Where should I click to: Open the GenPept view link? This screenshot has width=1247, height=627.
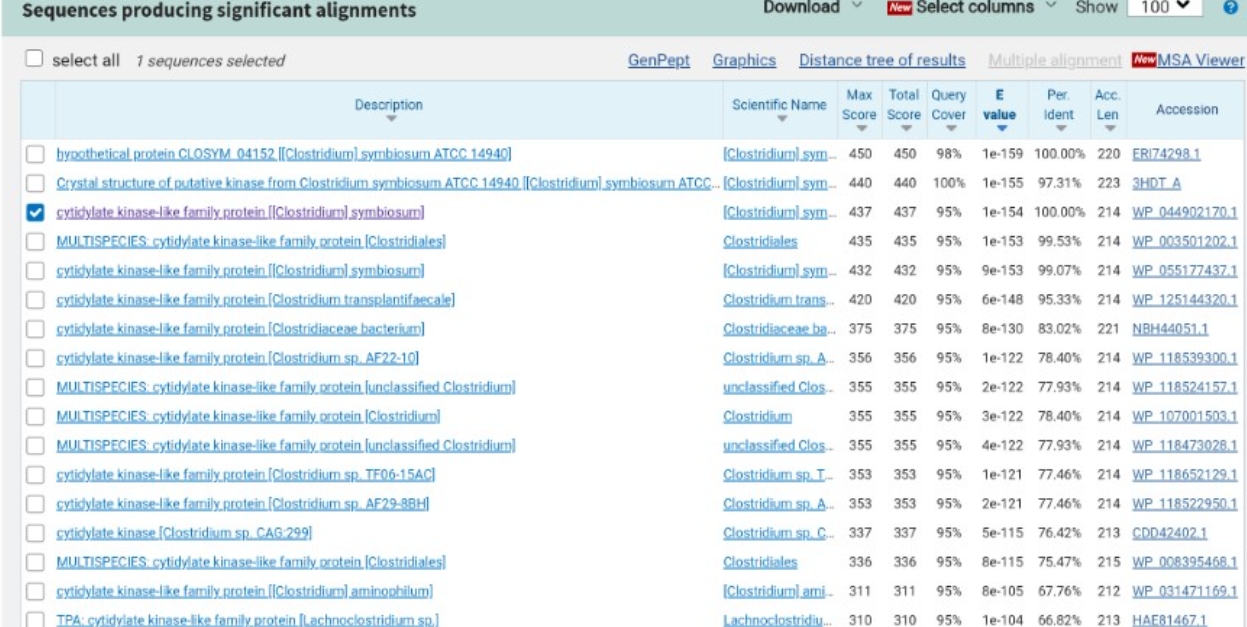click(x=657, y=61)
